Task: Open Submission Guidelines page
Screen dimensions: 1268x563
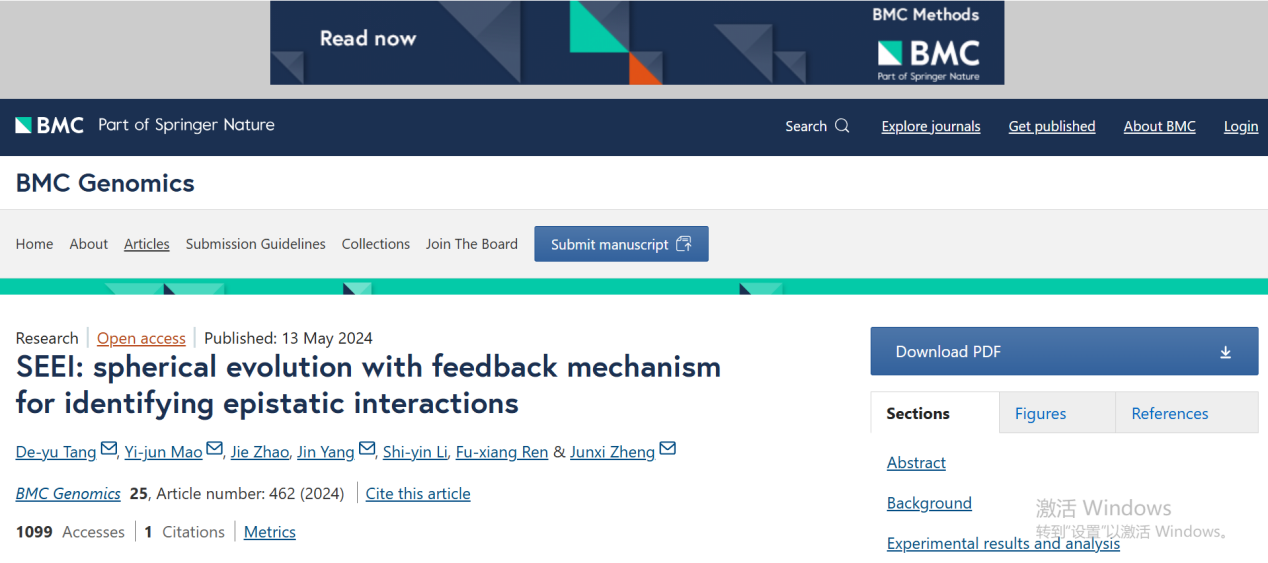Action: [255, 244]
